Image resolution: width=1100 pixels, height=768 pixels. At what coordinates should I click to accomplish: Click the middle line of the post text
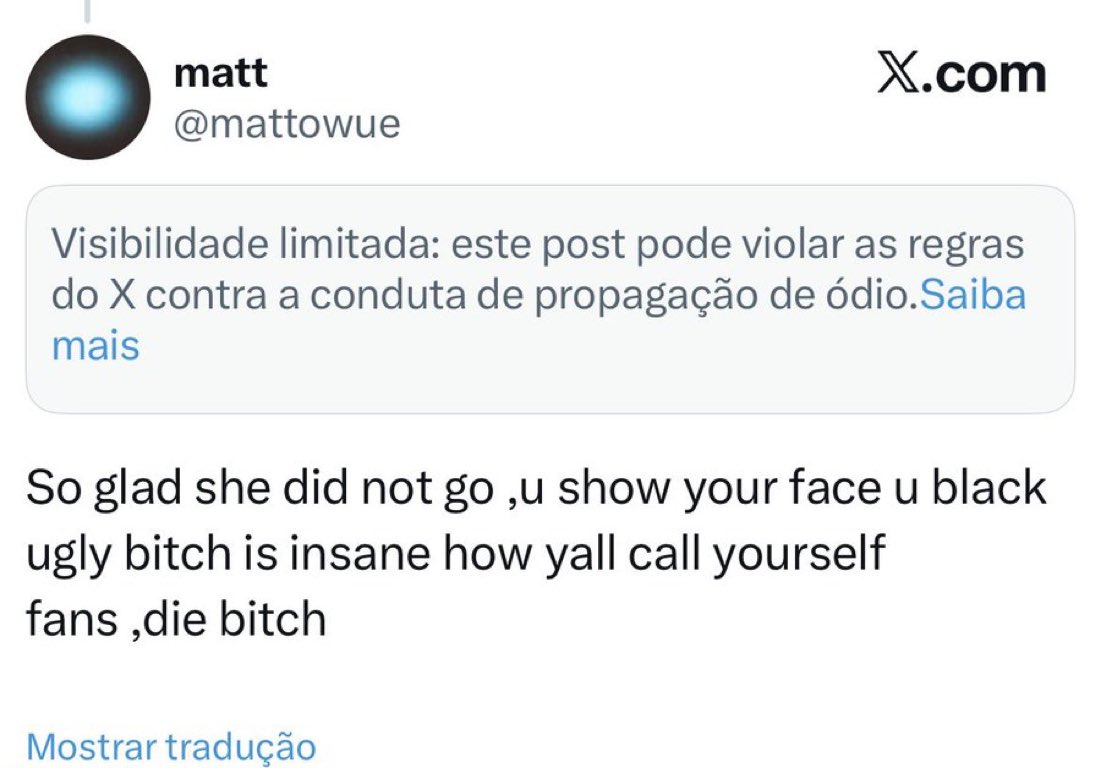coord(456,554)
